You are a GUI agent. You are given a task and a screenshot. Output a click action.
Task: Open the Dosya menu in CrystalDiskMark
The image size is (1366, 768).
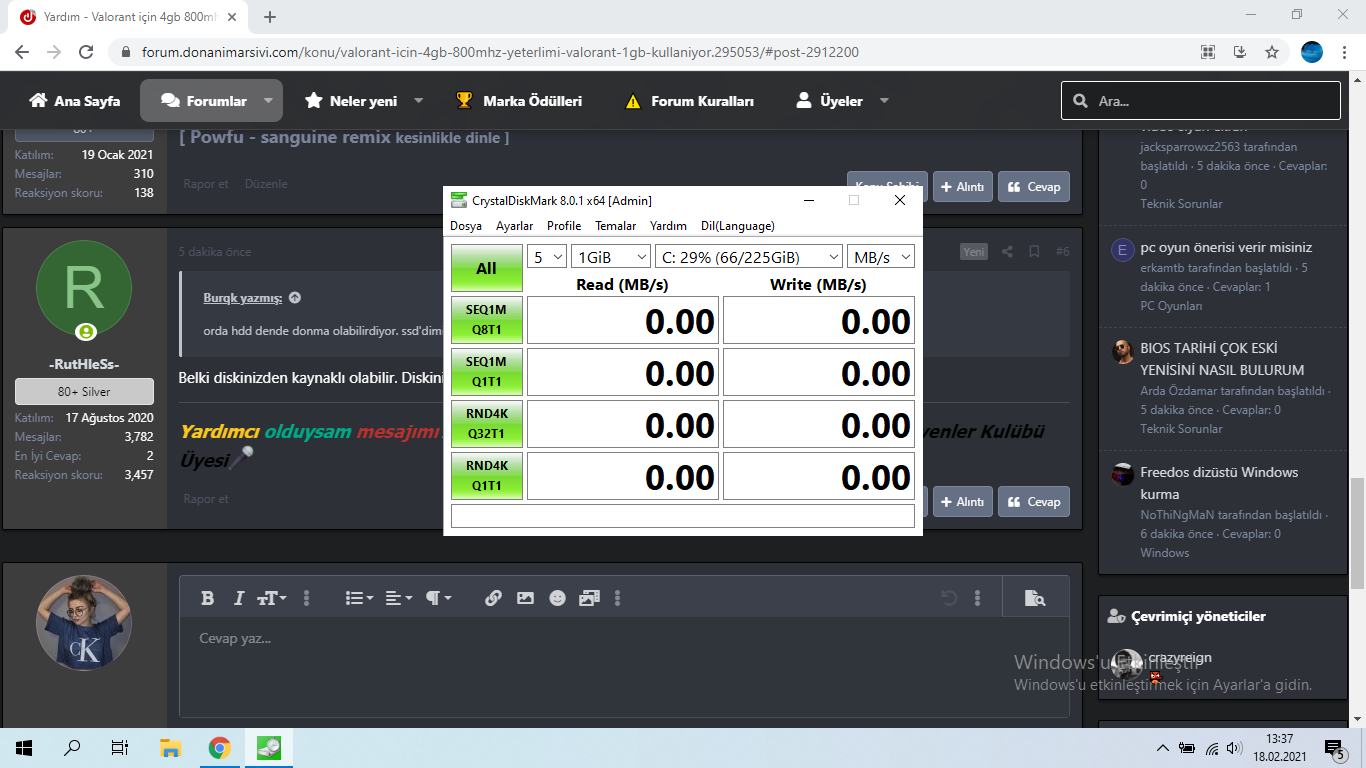tap(466, 226)
